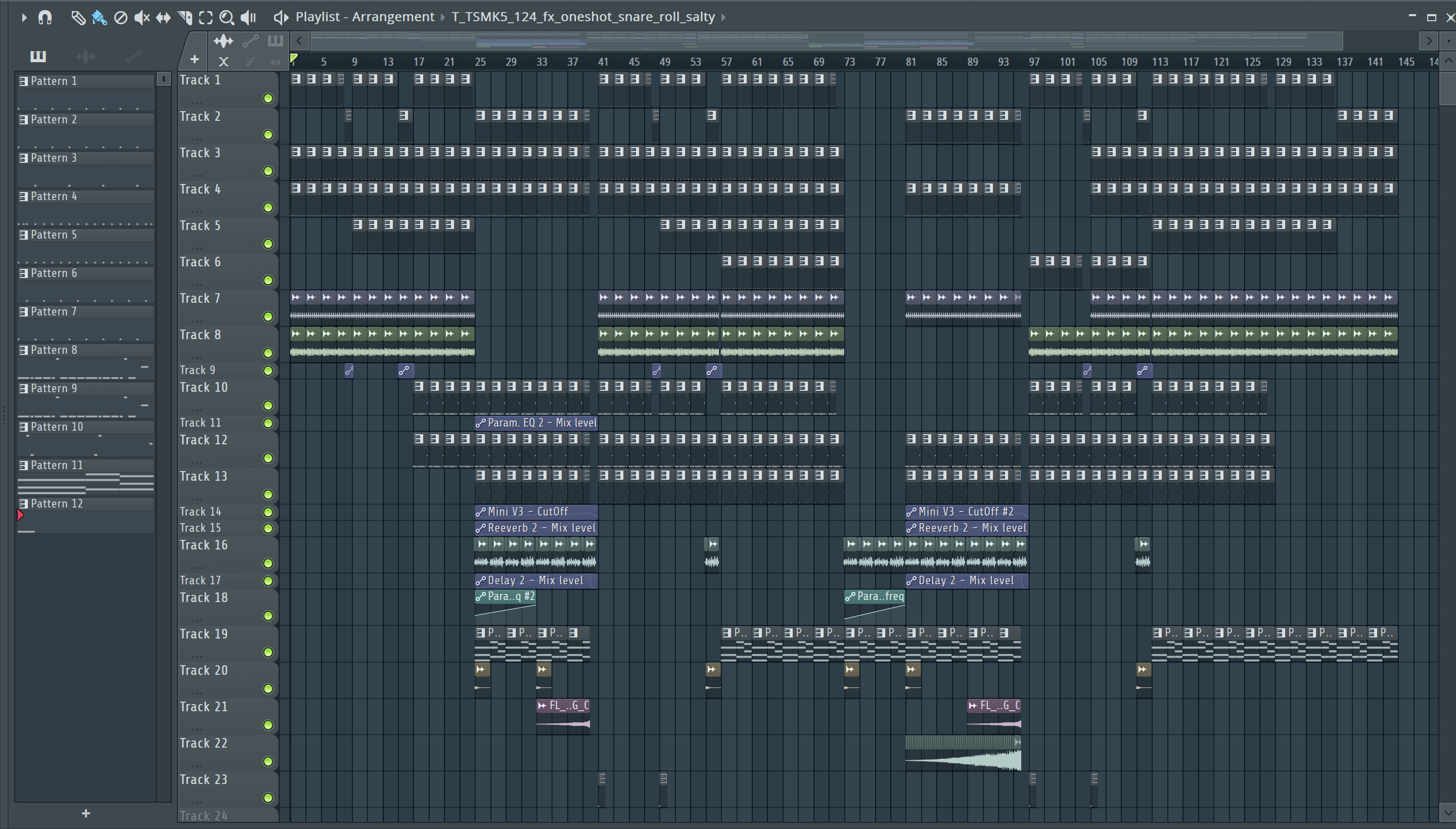Select the Paint brush tool
The height and width of the screenshot is (829, 1456).
click(99, 18)
